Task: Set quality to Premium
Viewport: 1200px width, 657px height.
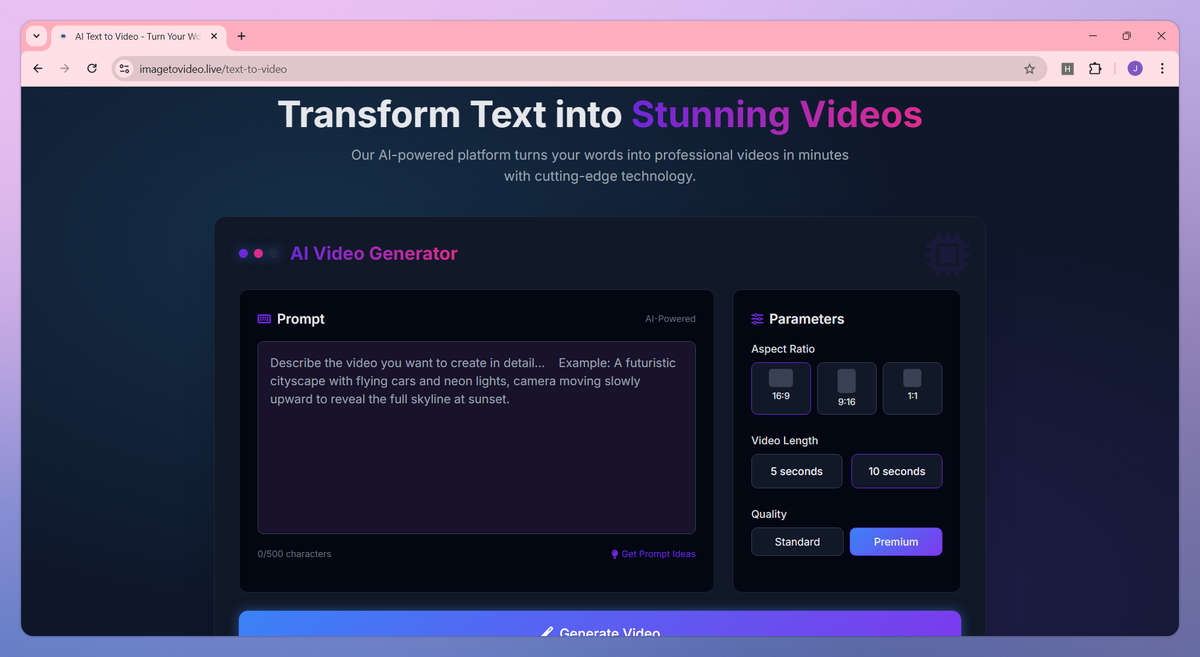Action: pos(896,542)
